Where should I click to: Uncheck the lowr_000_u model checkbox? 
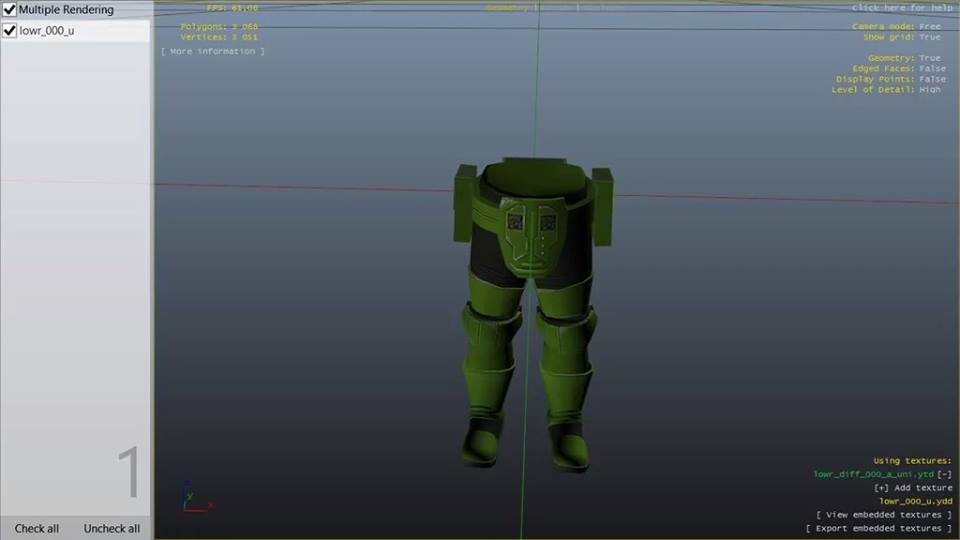point(10,31)
